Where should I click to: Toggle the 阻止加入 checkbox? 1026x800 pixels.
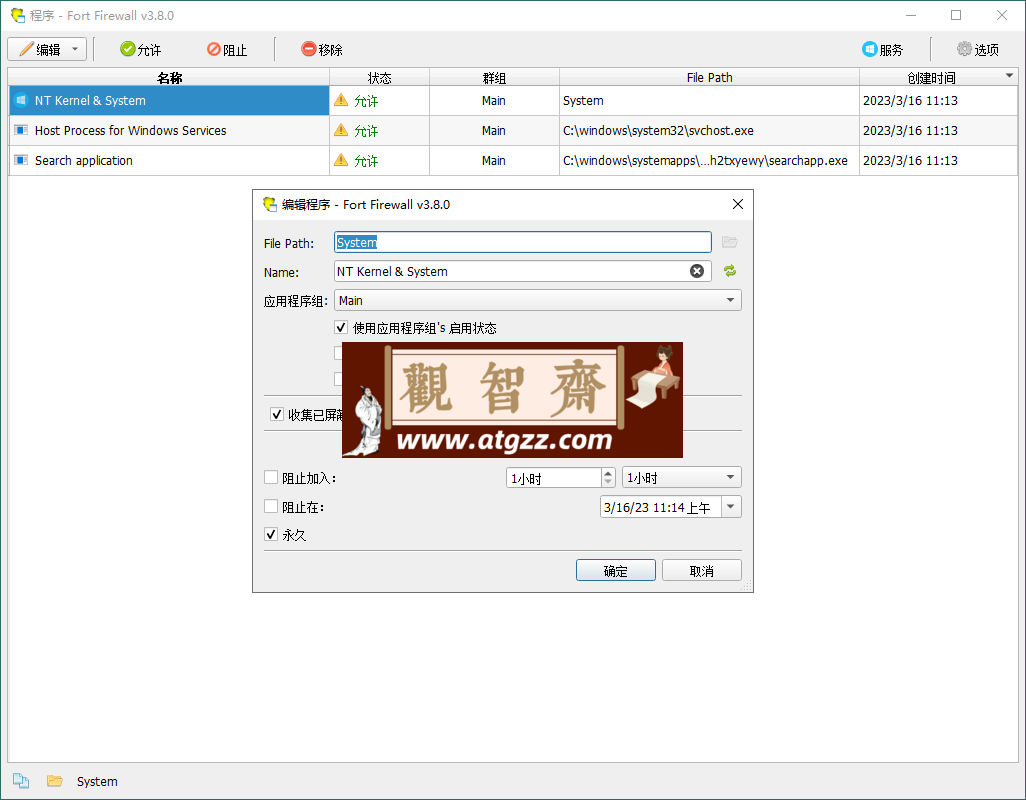pyautogui.click(x=271, y=478)
